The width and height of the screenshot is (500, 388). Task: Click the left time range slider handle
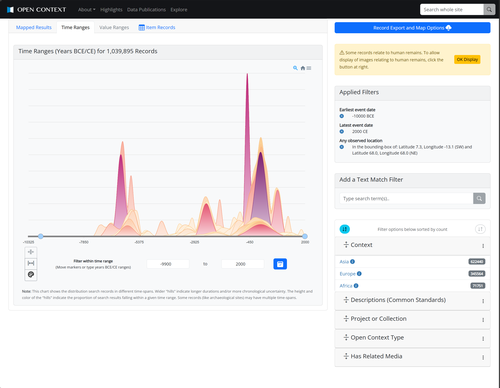41,236
